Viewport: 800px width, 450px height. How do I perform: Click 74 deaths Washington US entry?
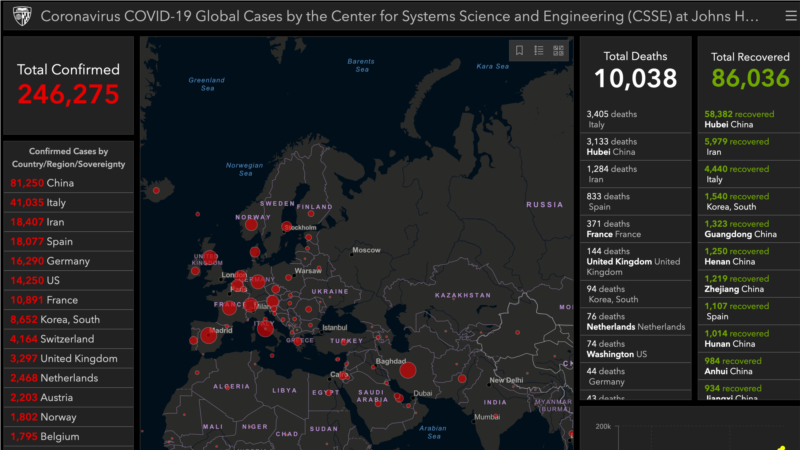(635, 348)
